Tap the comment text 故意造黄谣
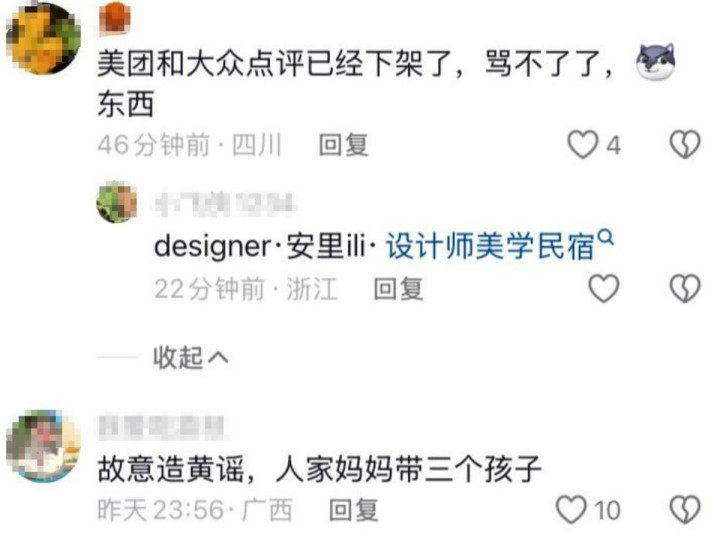 coord(171,469)
